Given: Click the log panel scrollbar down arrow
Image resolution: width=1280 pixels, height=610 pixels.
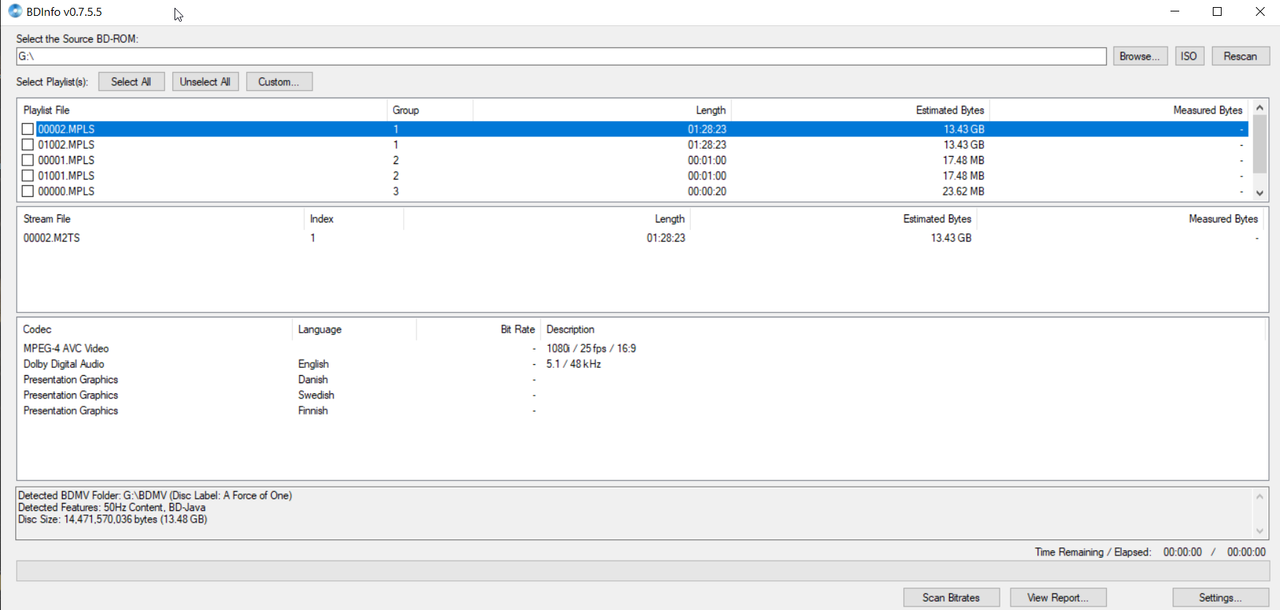Looking at the screenshot, I should coord(1260,531).
